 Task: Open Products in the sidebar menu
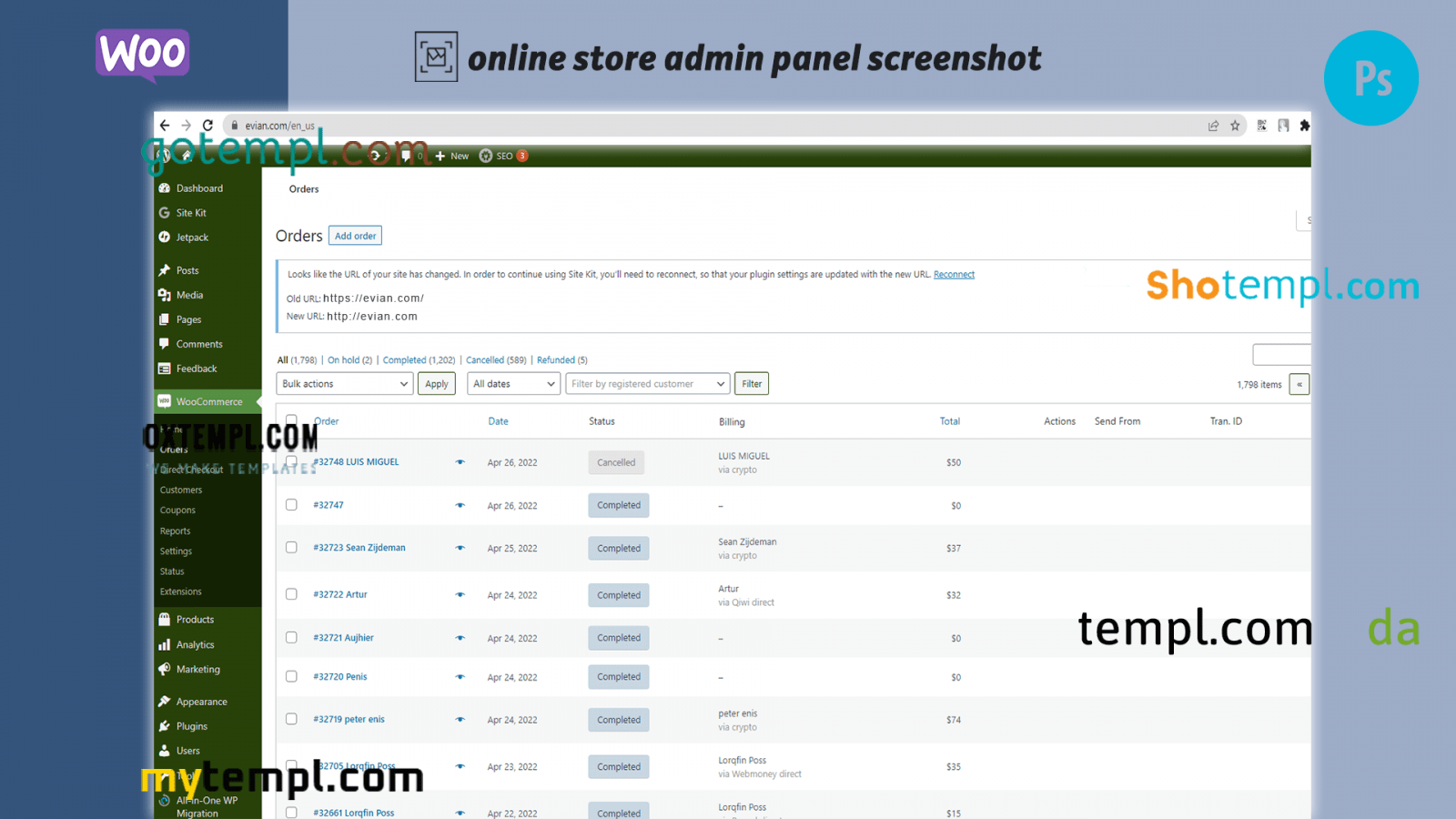pos(195,620)
